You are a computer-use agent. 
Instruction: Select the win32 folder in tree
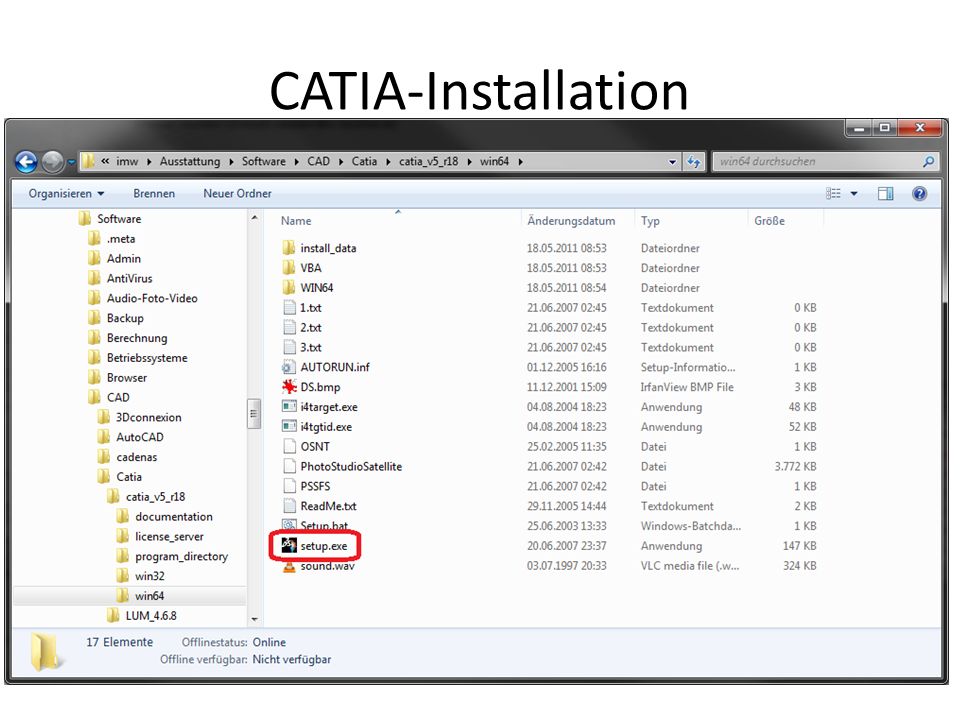(x=149, y=576)
